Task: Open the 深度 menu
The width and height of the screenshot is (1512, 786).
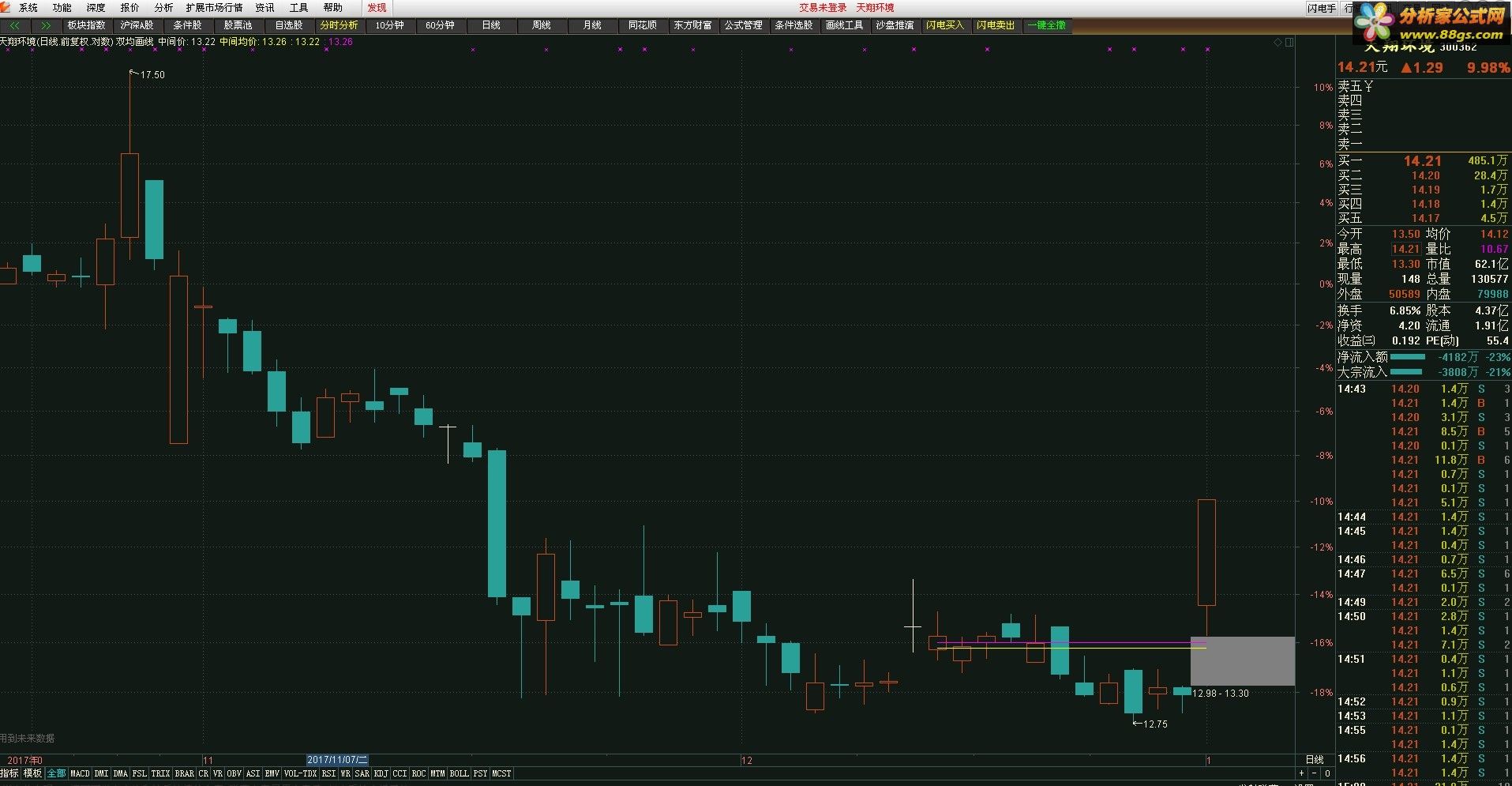Action: click(96, 8)
